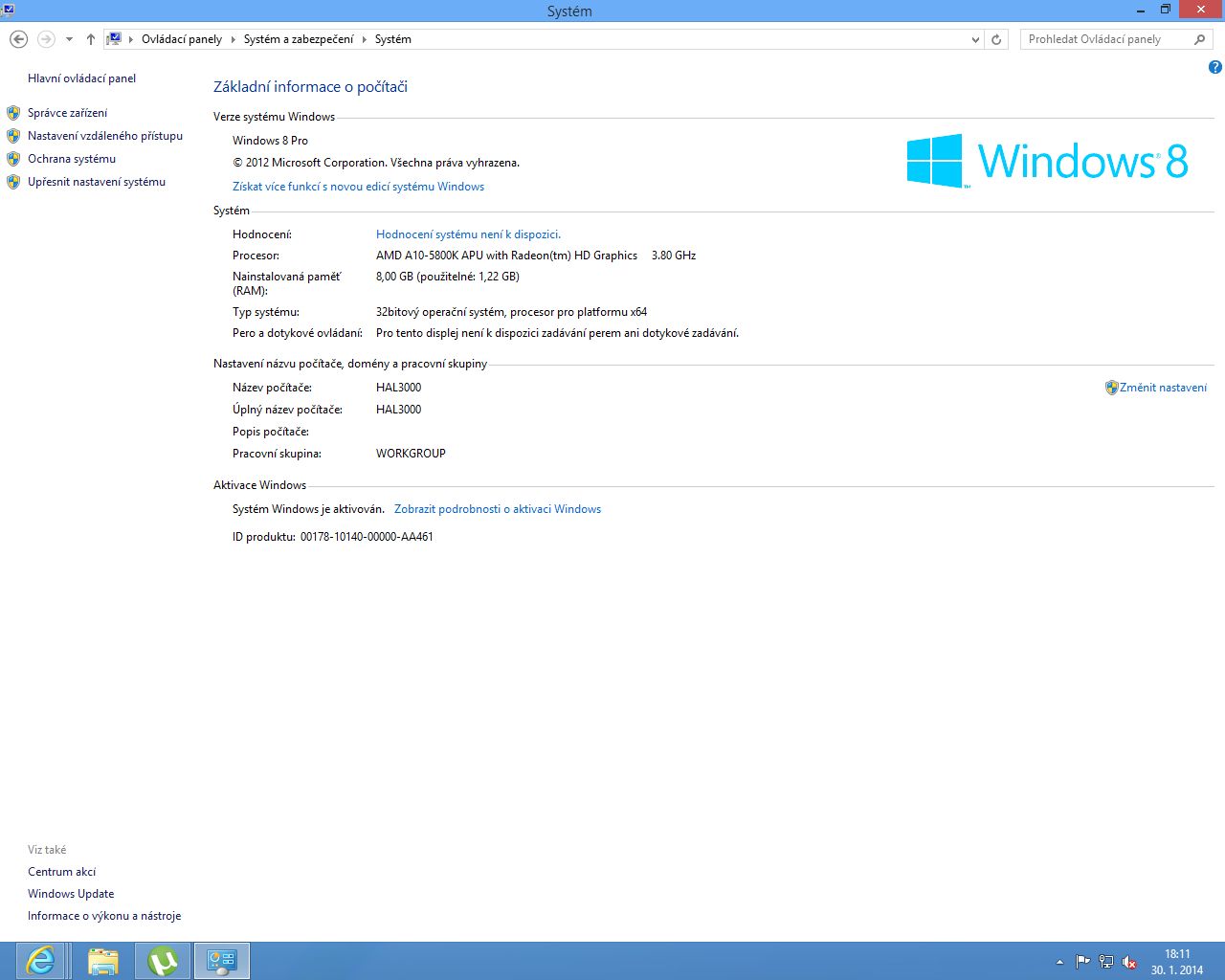This screenshot has height=980, width=1225.
Task: Click the 3.80 GHz processor speed
Action: pyautogui.click(x=674, y=256)
